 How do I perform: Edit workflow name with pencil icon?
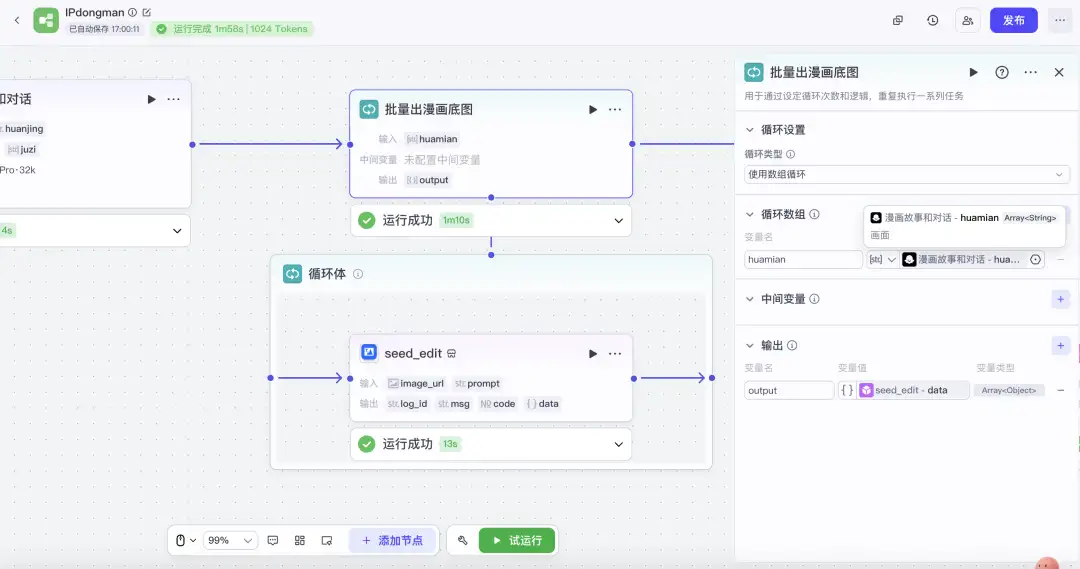pos(147,12)
